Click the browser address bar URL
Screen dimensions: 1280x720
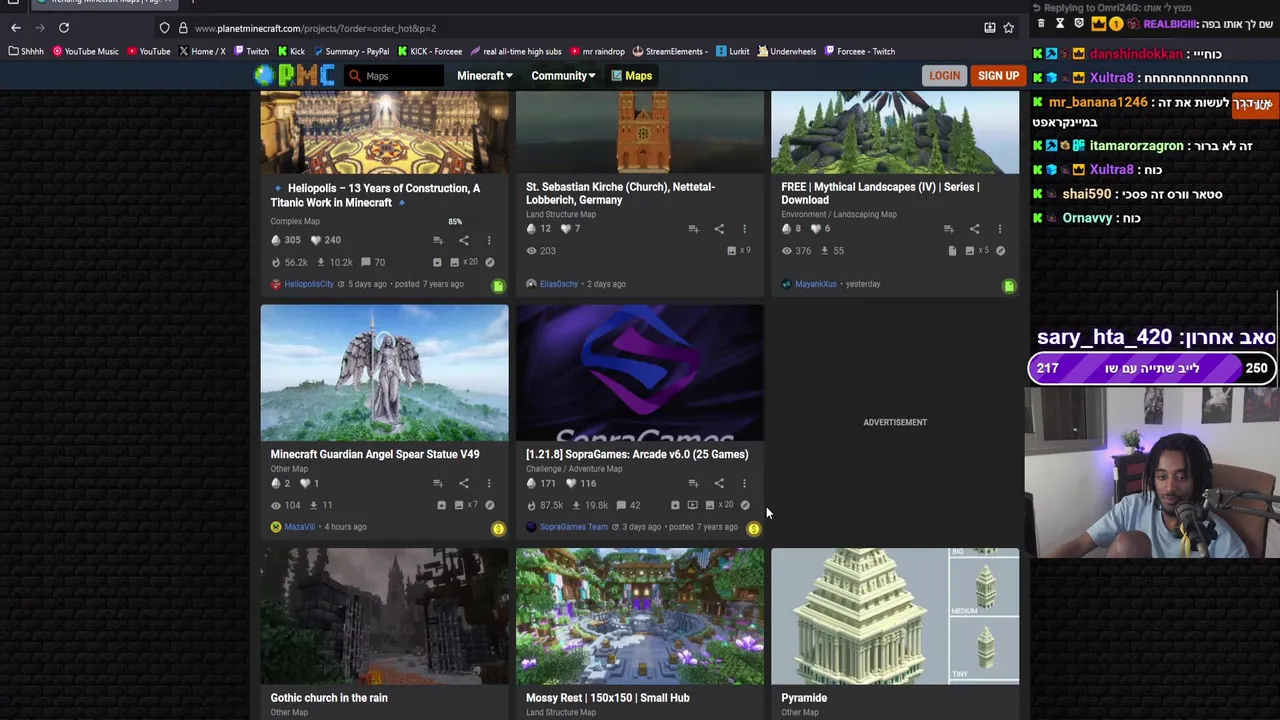coord(315,28)
